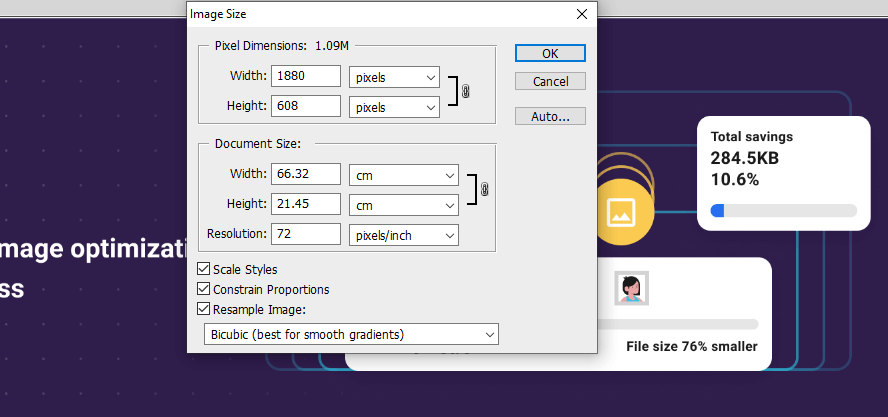The height and width of the screenshot is (417, 888).
Task: Open pixel Height units dropdown
Action: pyautogui.click(x=394, y=107)
